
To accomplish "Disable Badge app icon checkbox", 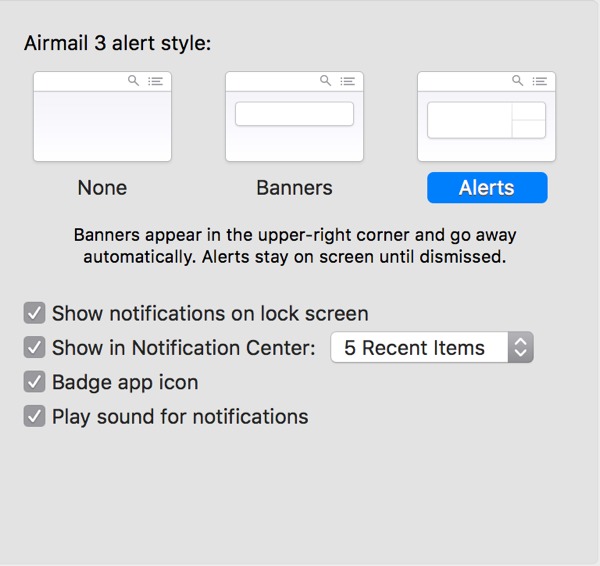I will [x=34, y=382].
